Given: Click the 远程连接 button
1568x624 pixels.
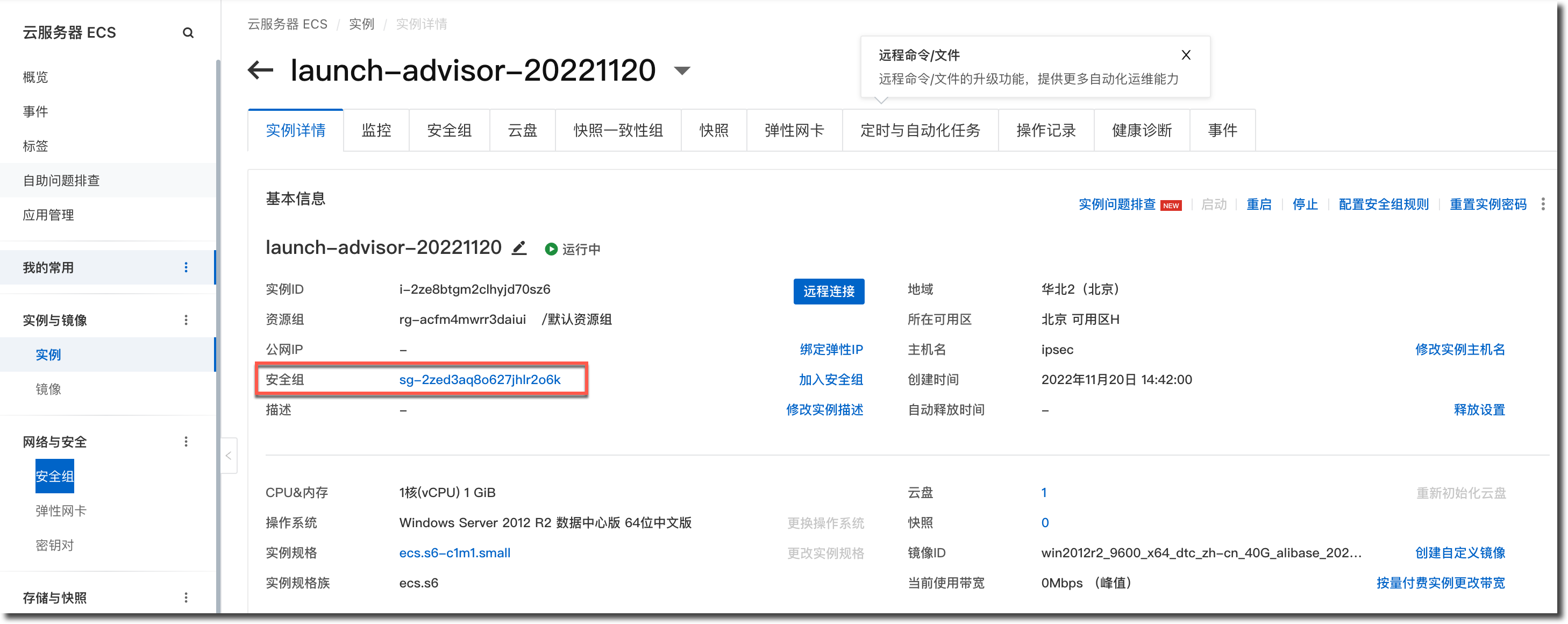Looking at the screenshot, I should coord(829,291).
